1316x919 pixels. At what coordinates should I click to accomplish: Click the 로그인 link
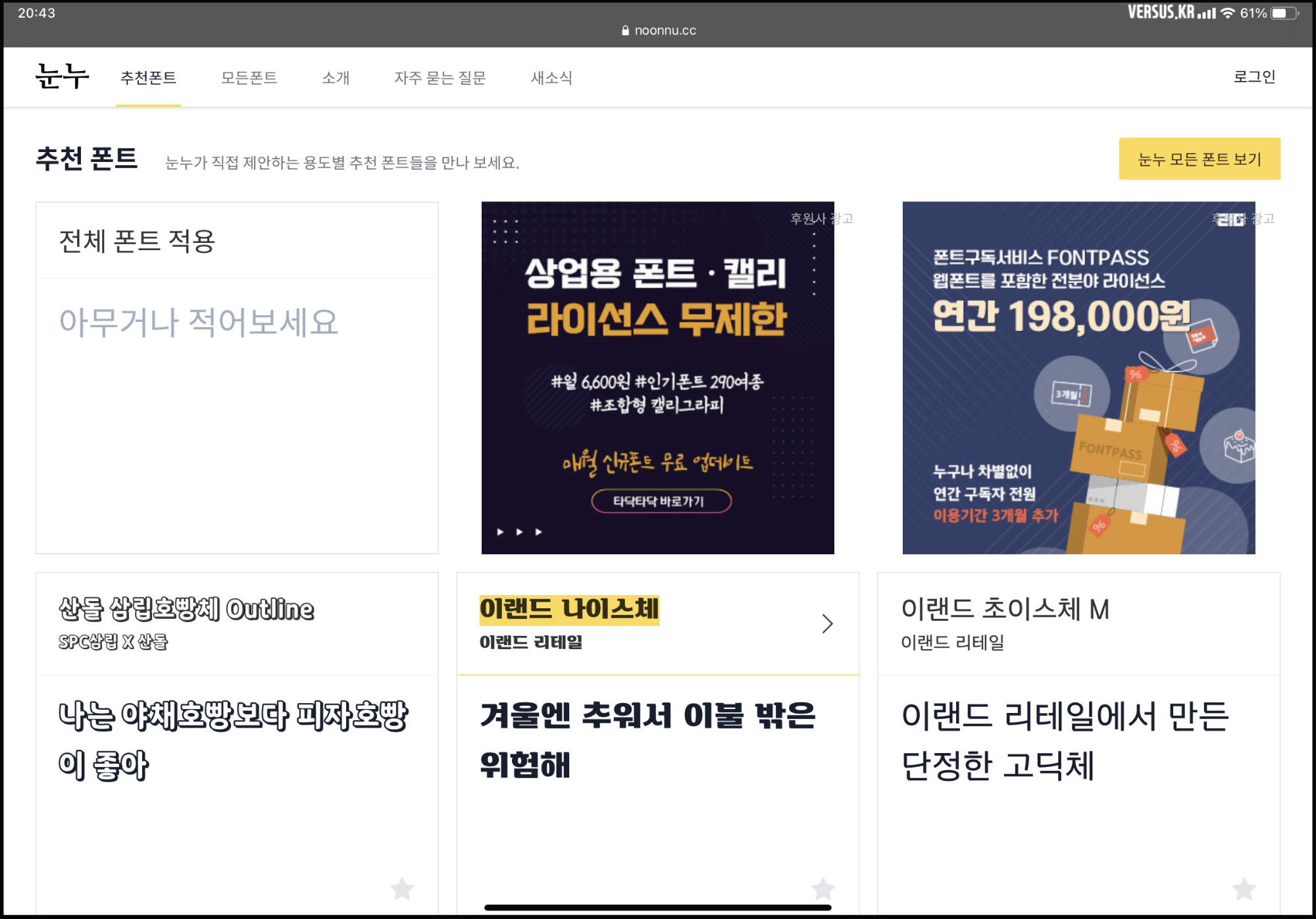[1253, 76]
